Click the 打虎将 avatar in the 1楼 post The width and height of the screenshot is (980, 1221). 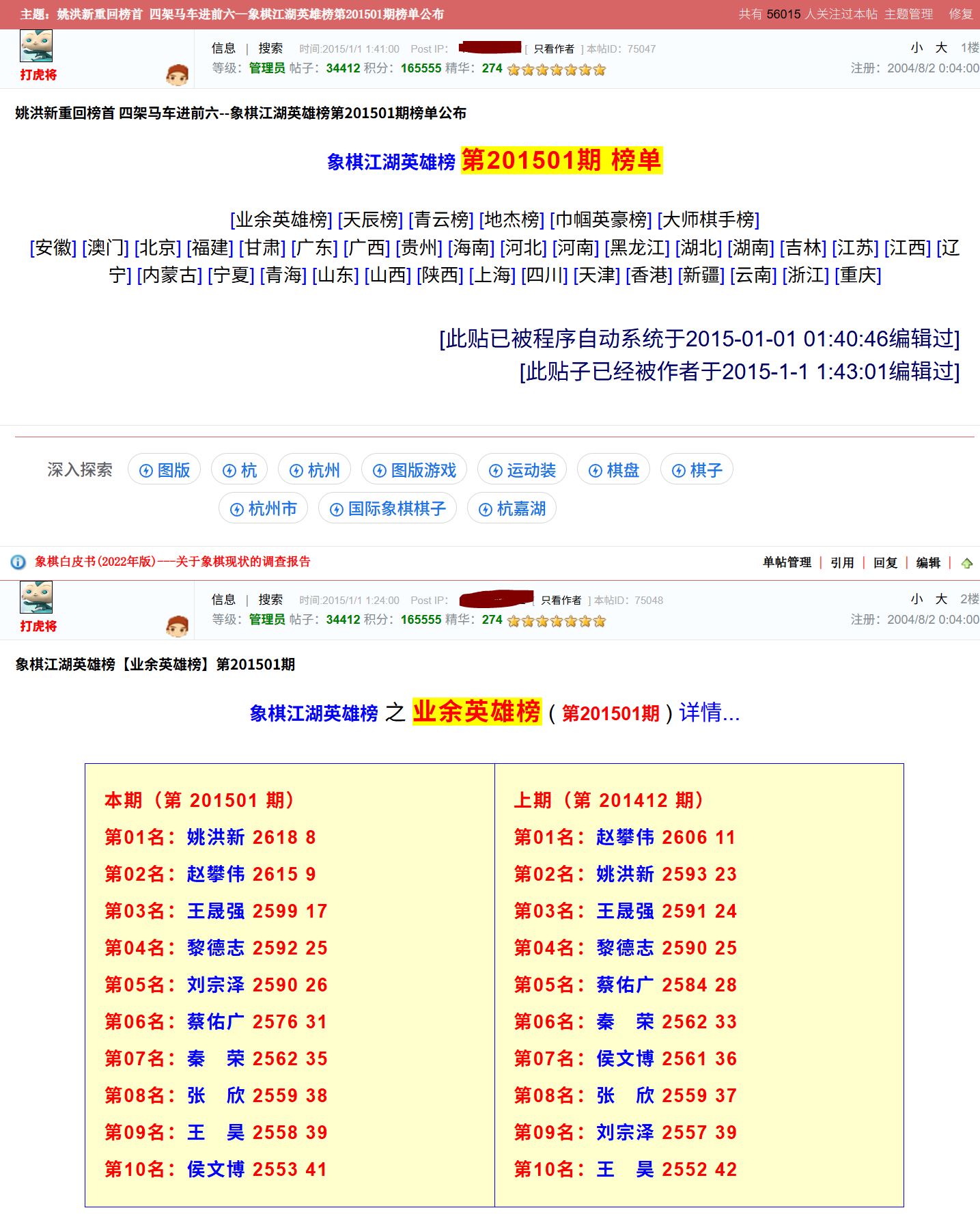(36, 46)
